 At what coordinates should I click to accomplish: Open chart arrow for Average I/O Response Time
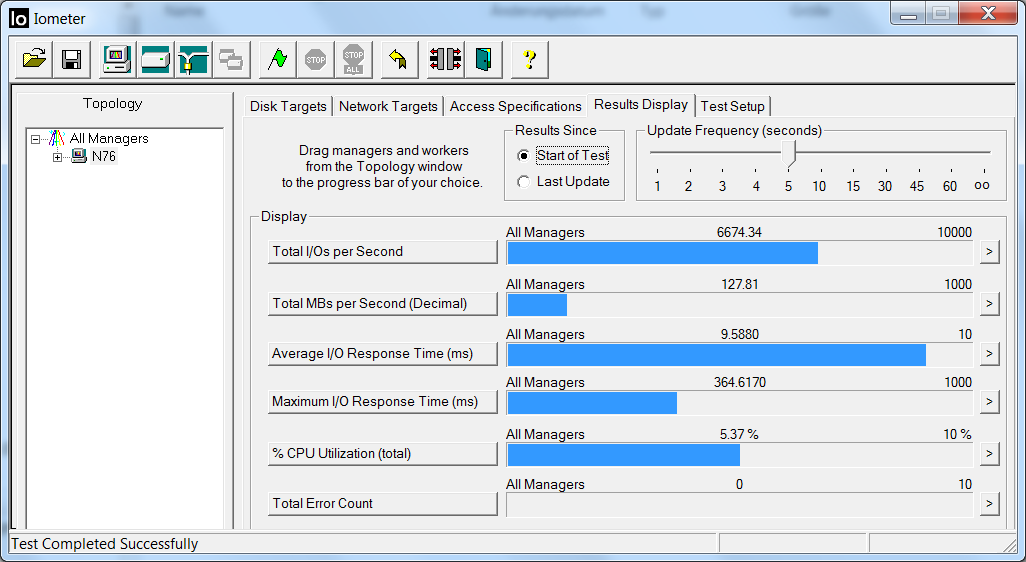[x=989, y=354]
